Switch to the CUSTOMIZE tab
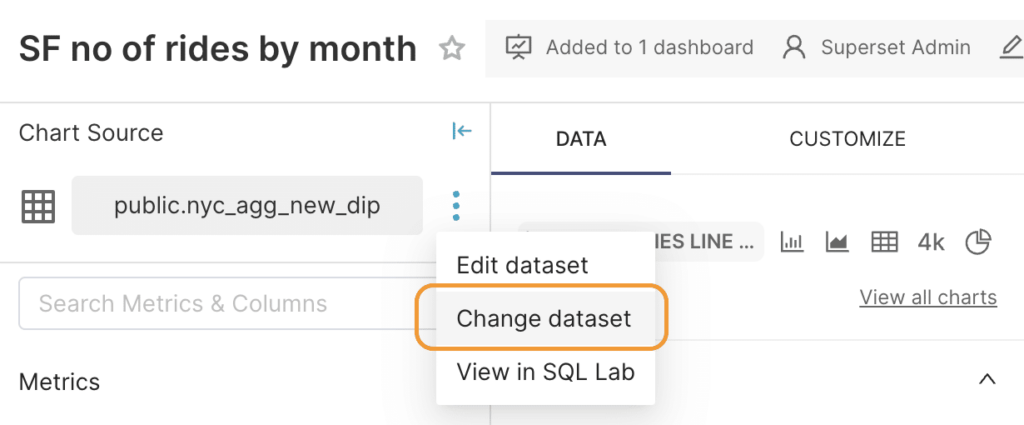Viewport: 1024px width, 425px height. (847, 139)
